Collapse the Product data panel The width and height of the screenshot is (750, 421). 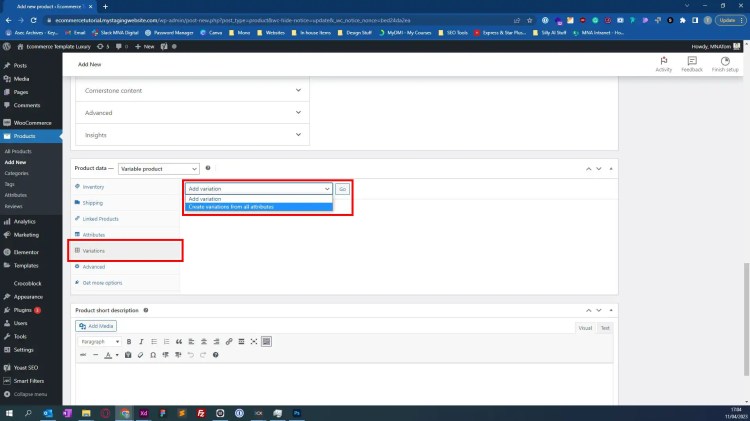[x=611, y=169]
